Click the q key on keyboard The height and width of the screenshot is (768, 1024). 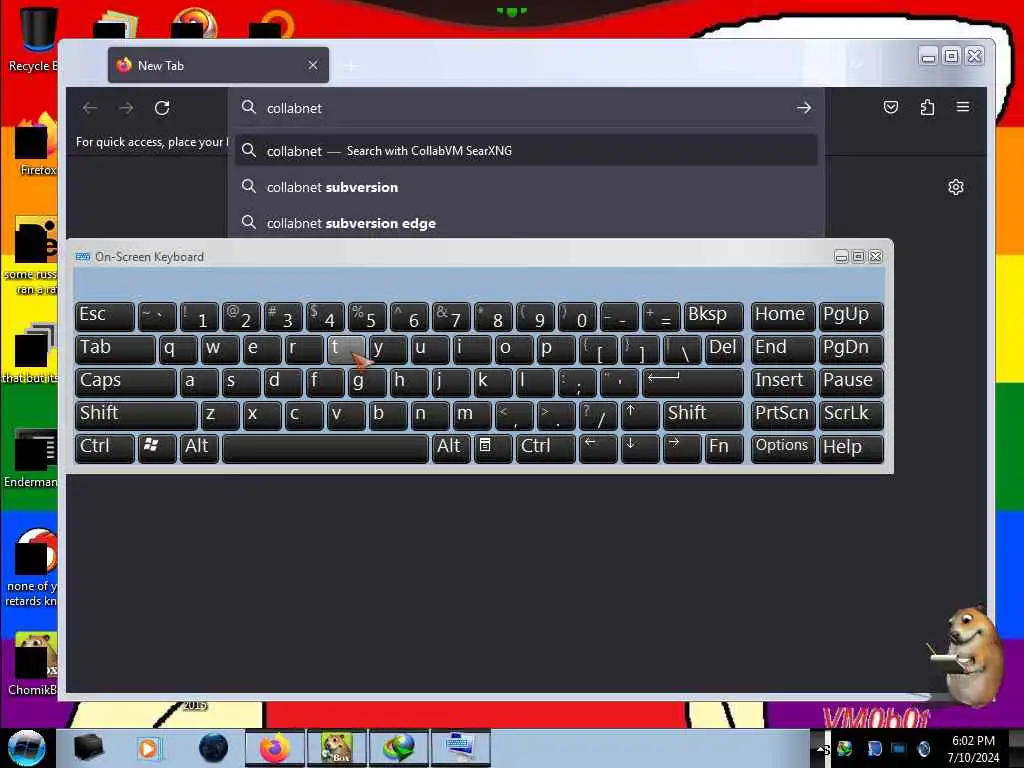pos(178,349)
